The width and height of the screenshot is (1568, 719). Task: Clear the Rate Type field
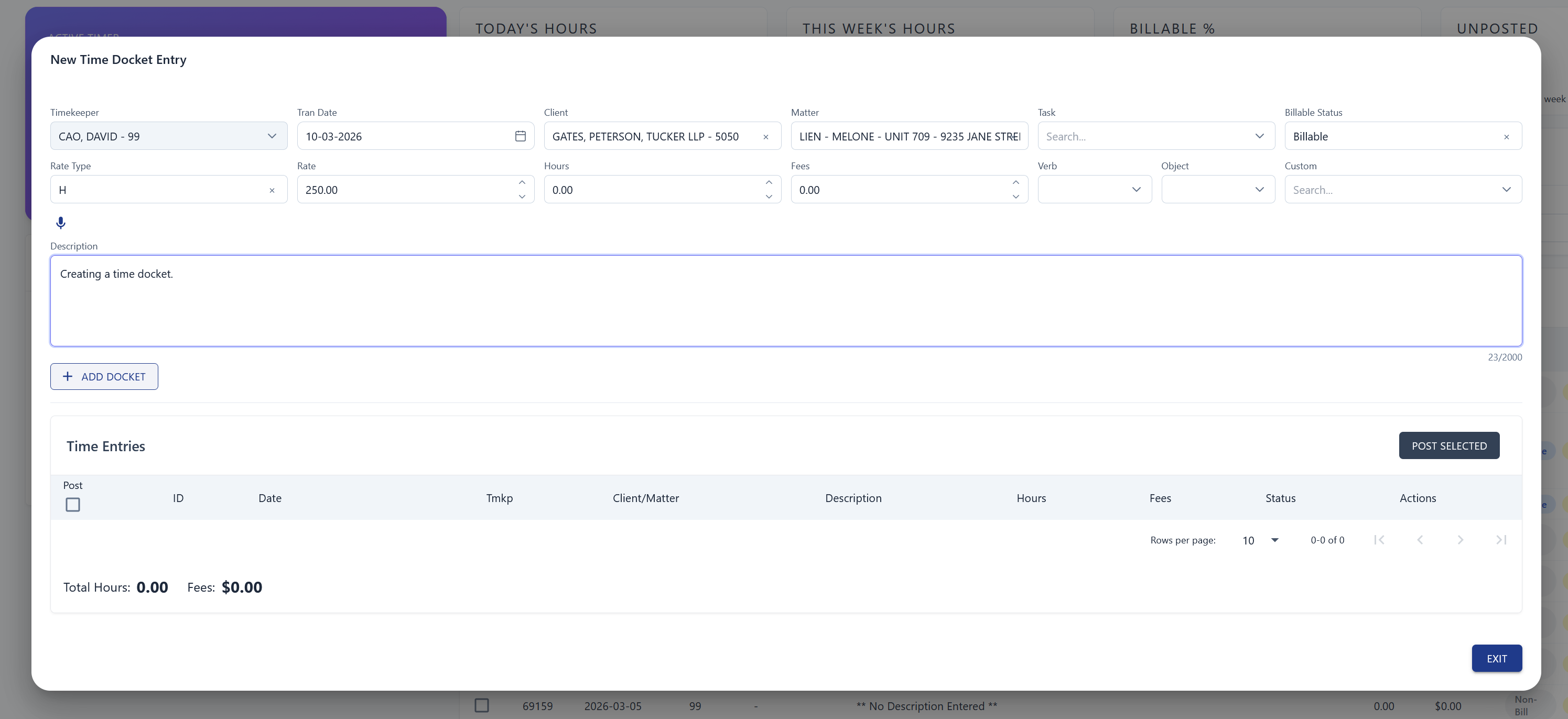coord(272,190)
